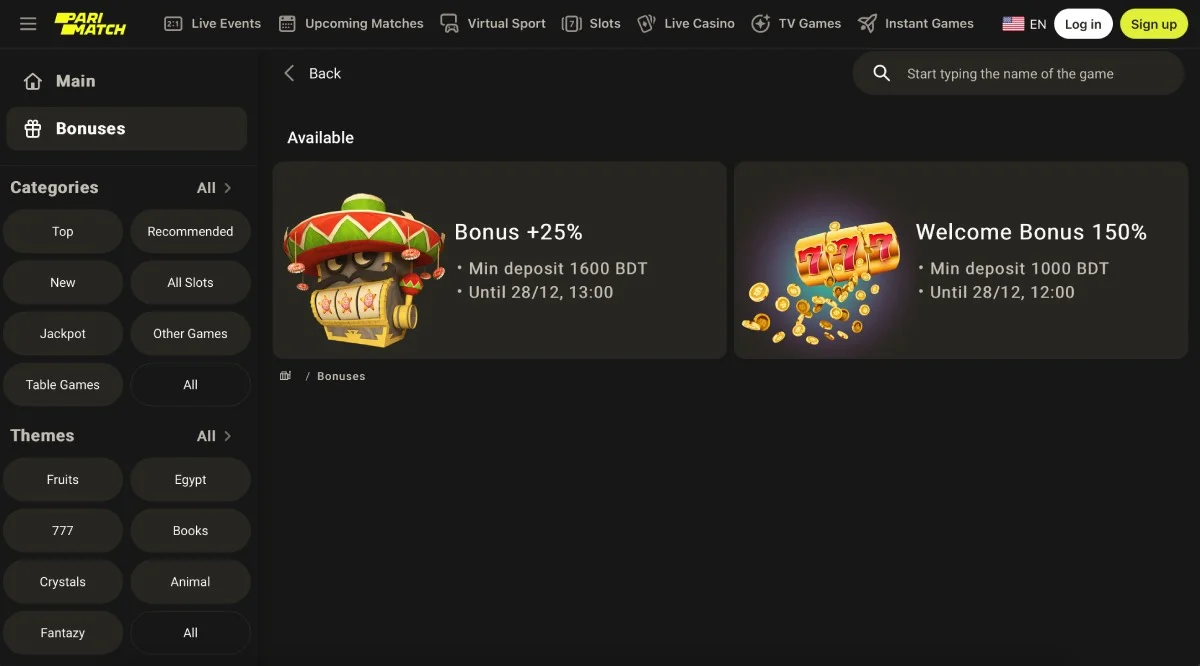Open the hamburger navigation menu
This screenshot has height=666, width=1200.
click(x=28, y=24)
